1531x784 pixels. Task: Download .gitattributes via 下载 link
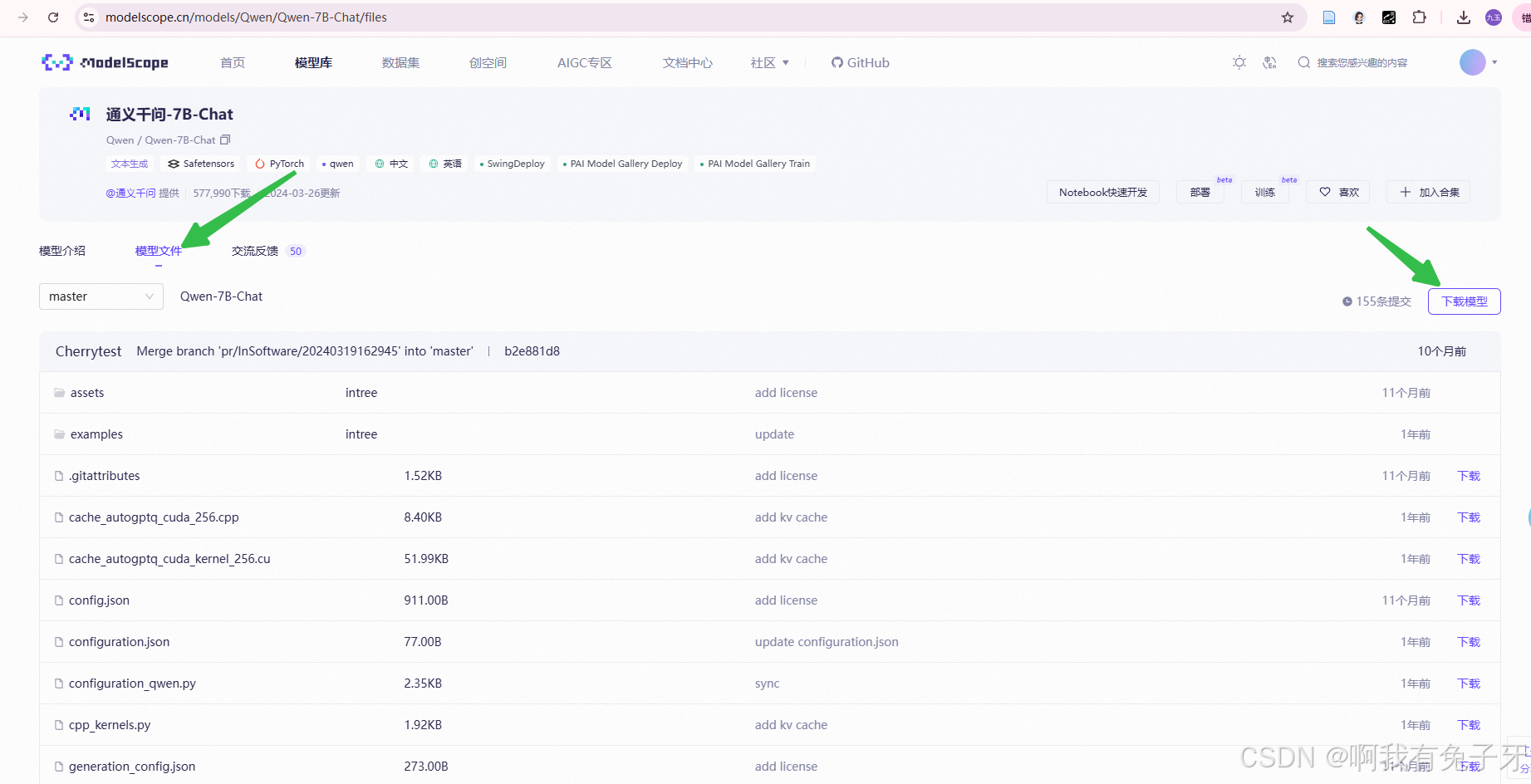(x=1469, y=476)
